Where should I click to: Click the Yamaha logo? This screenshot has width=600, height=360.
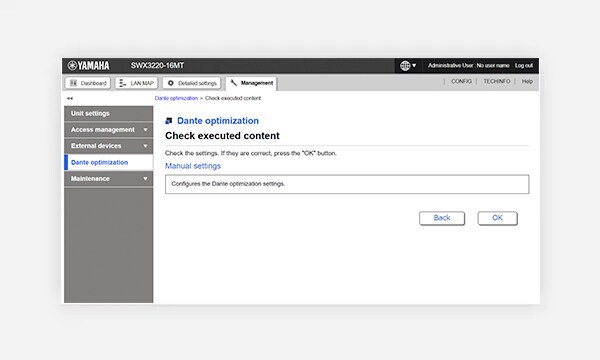[88, 65]
